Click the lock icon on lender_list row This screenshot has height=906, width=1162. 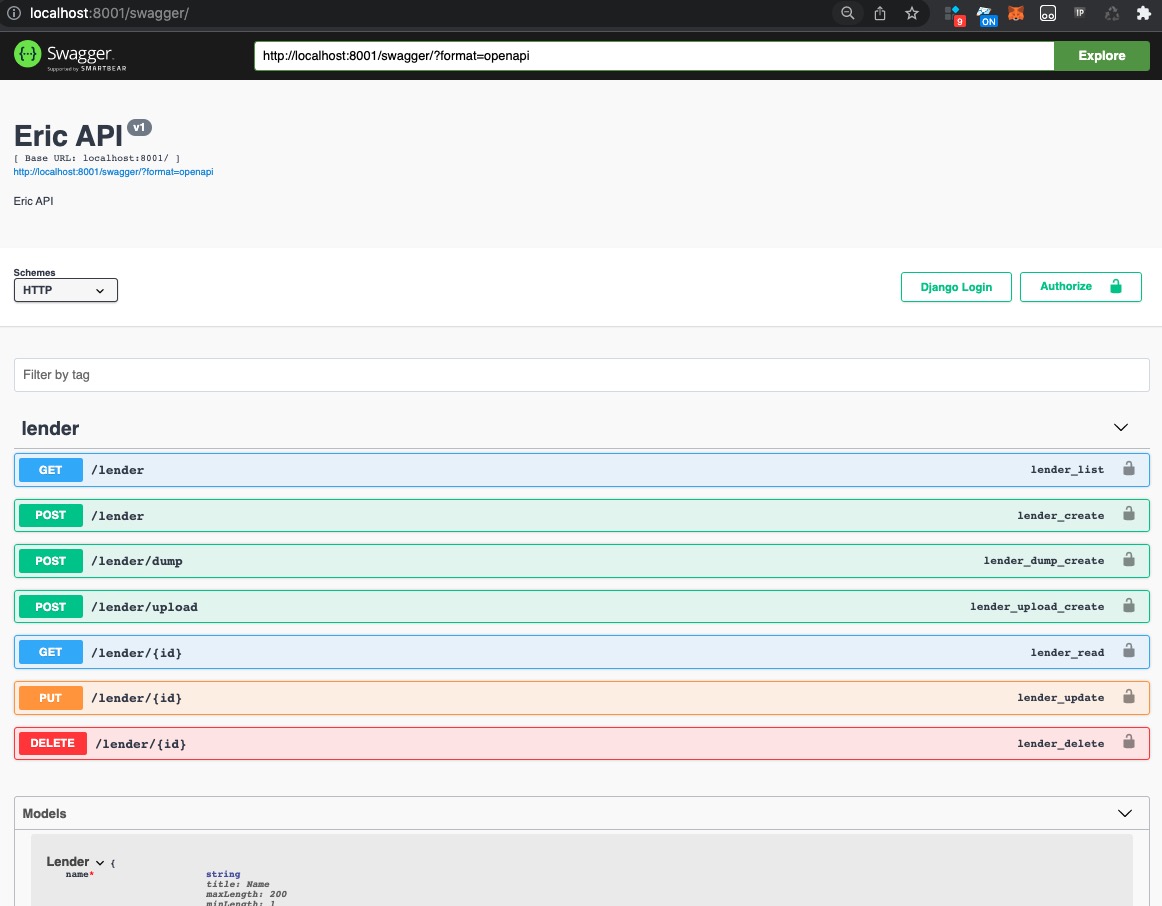click(1129, 468)
